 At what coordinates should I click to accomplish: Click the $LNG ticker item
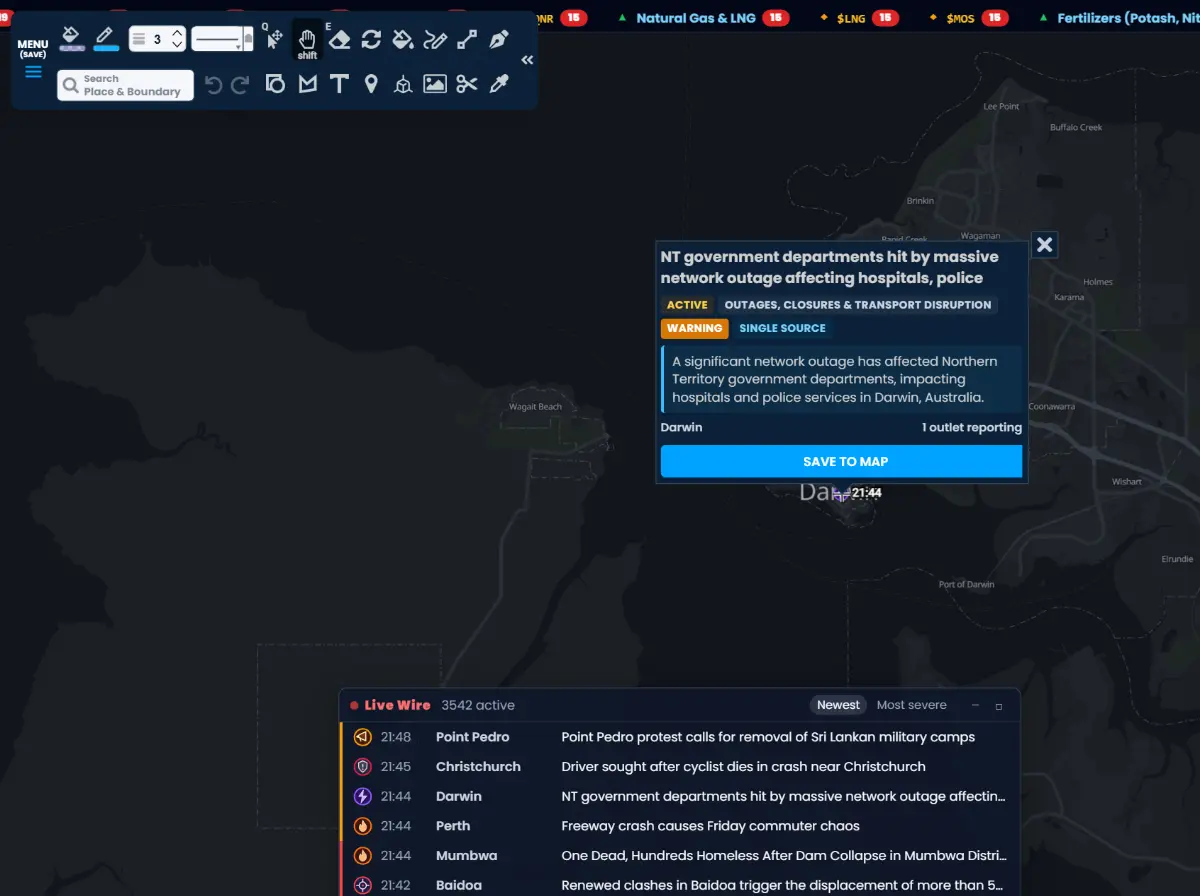pos(858,18)
